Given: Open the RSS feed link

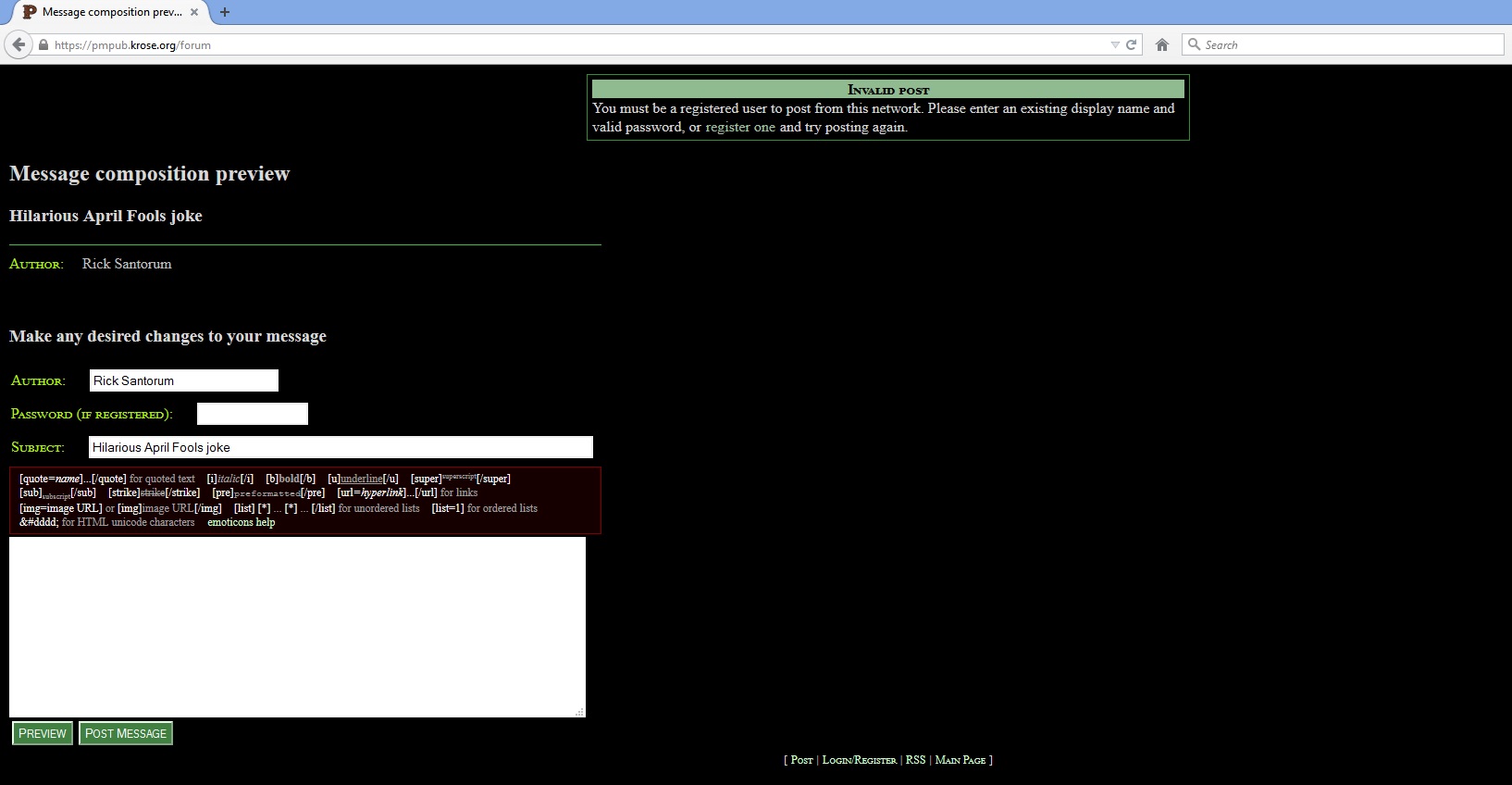Looking at the screenshot, I should coord(915,760).
